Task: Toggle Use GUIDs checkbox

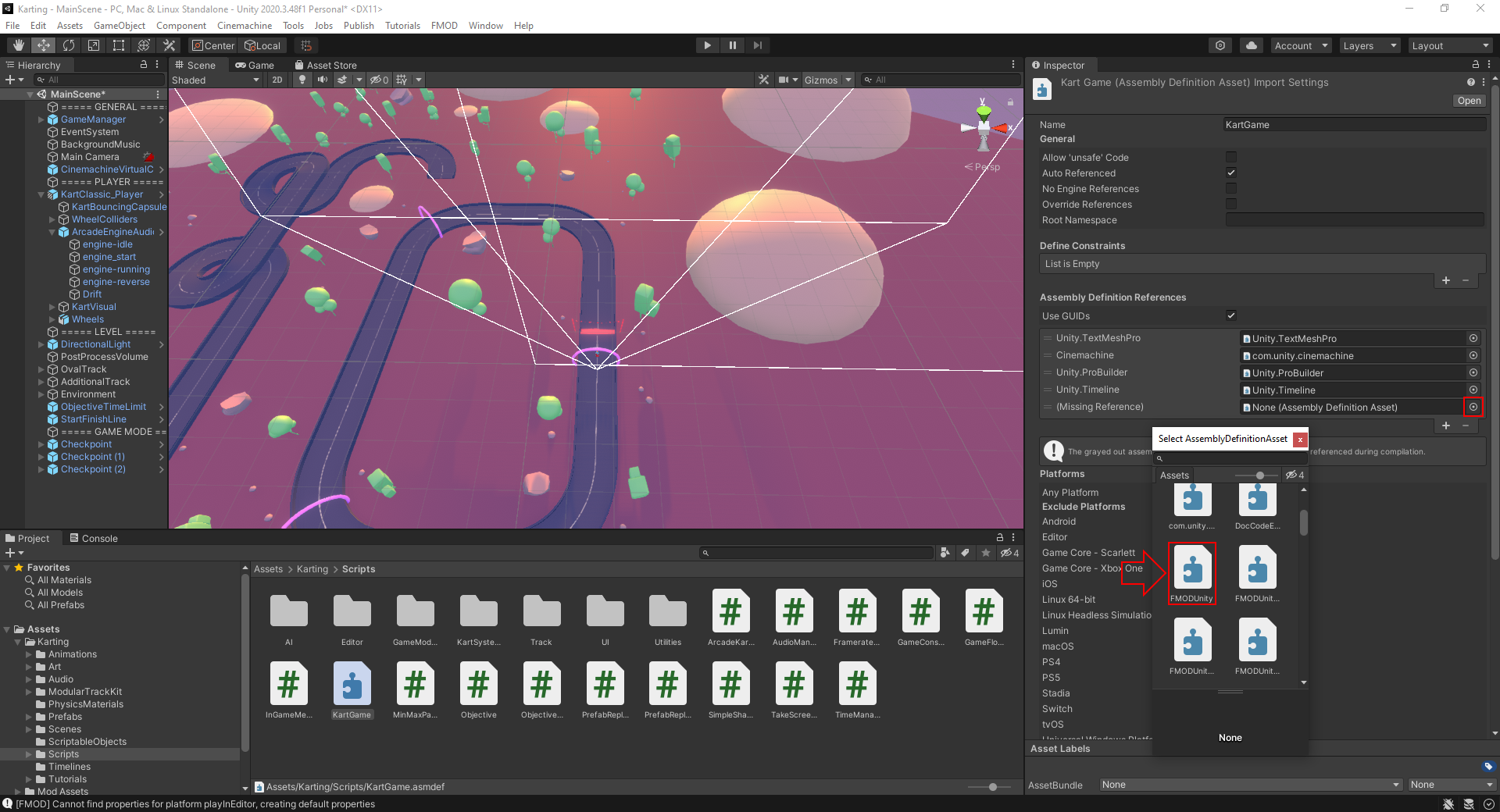Action: [1231, 315]
